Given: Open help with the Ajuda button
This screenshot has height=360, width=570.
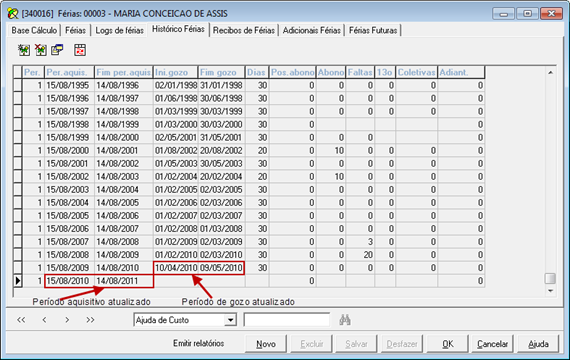Looking at the screenshot, I should coord(538,344).
